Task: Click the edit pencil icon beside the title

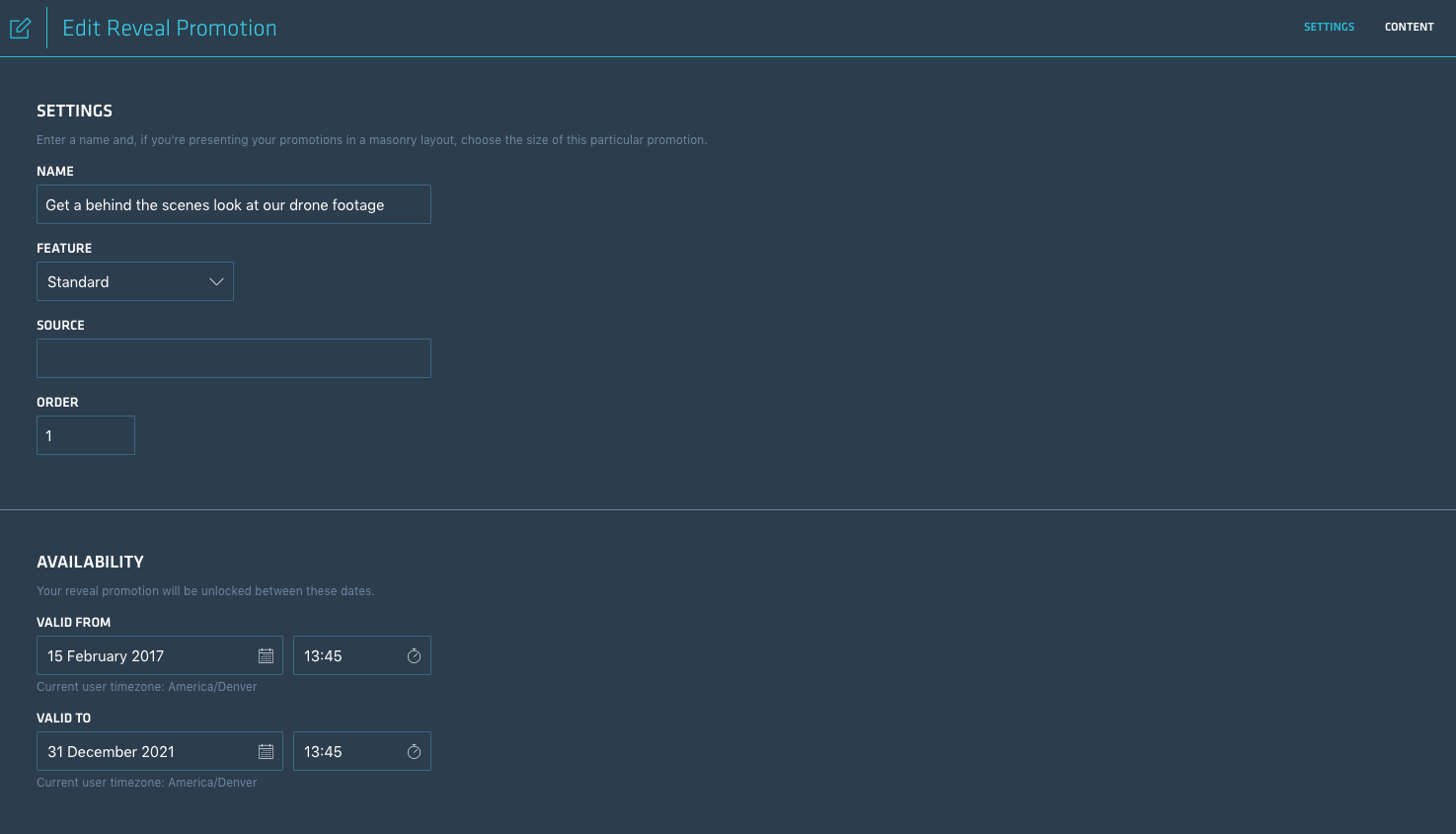Action: coord(20,27)
